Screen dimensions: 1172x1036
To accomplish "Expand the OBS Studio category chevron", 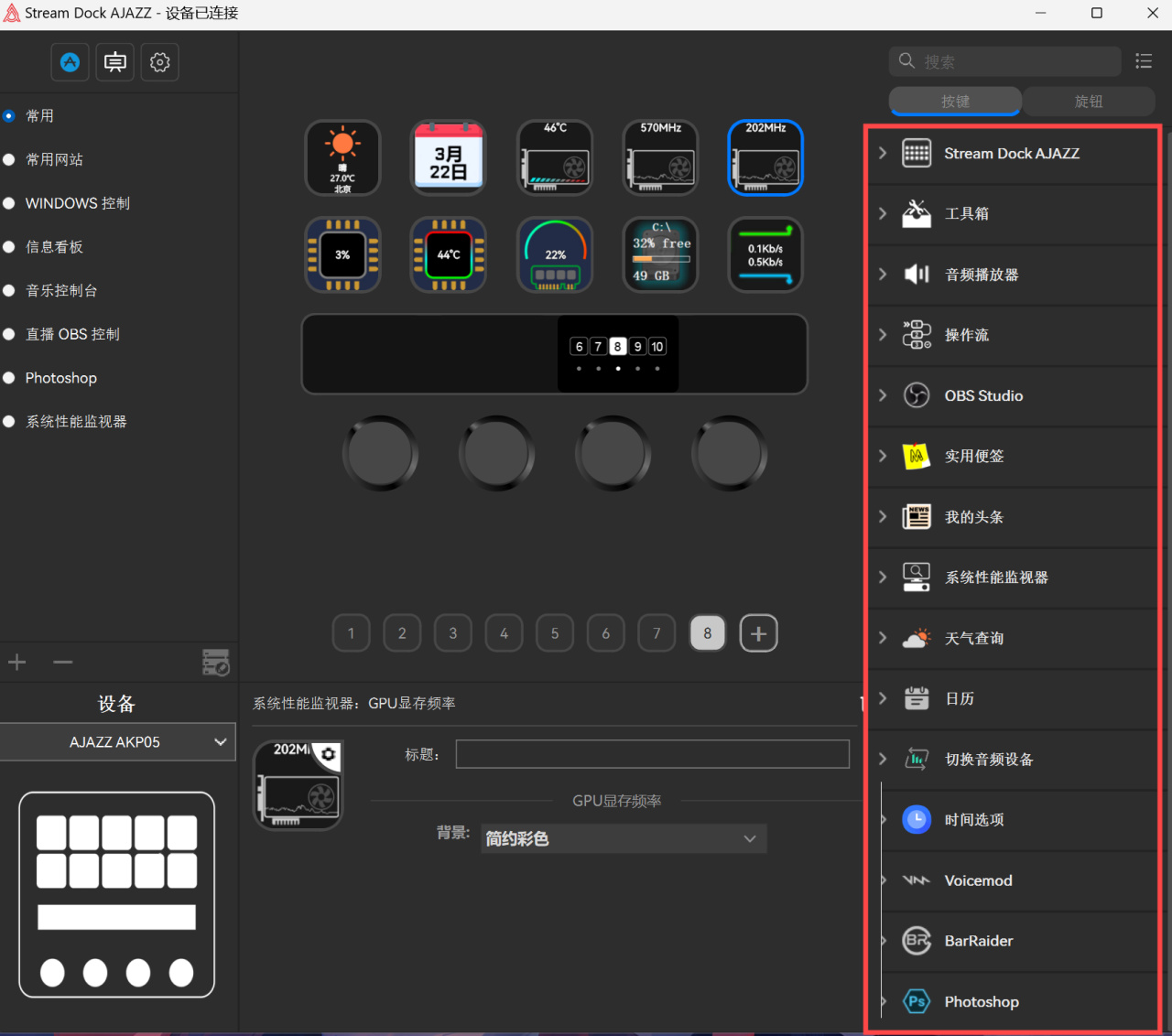I will (x=883, y=395).
